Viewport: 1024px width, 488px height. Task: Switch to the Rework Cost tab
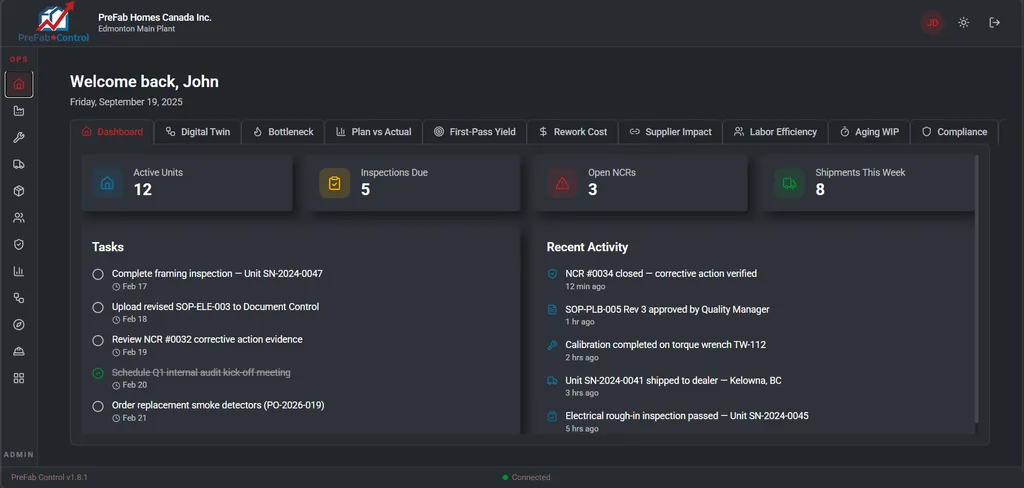tap(573, 132)
